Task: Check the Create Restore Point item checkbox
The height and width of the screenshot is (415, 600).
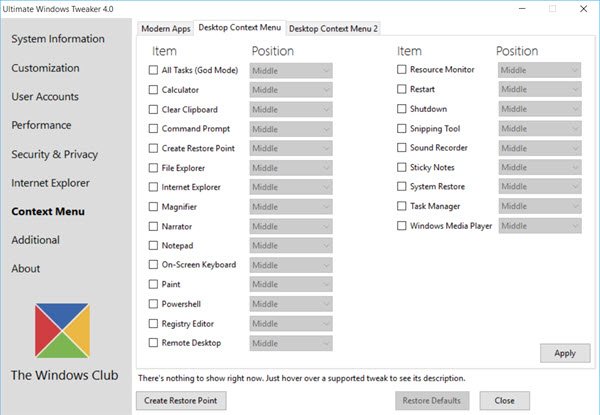Action: 153,148
